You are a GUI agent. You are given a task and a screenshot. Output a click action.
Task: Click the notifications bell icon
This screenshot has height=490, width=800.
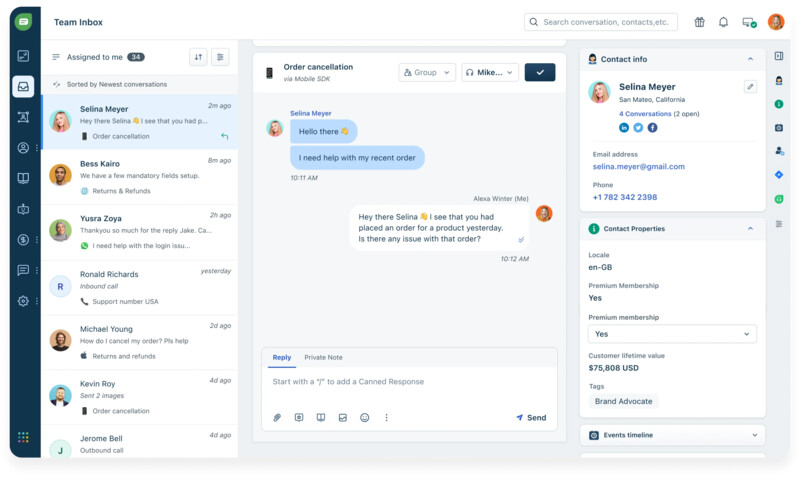pos(723,22)
